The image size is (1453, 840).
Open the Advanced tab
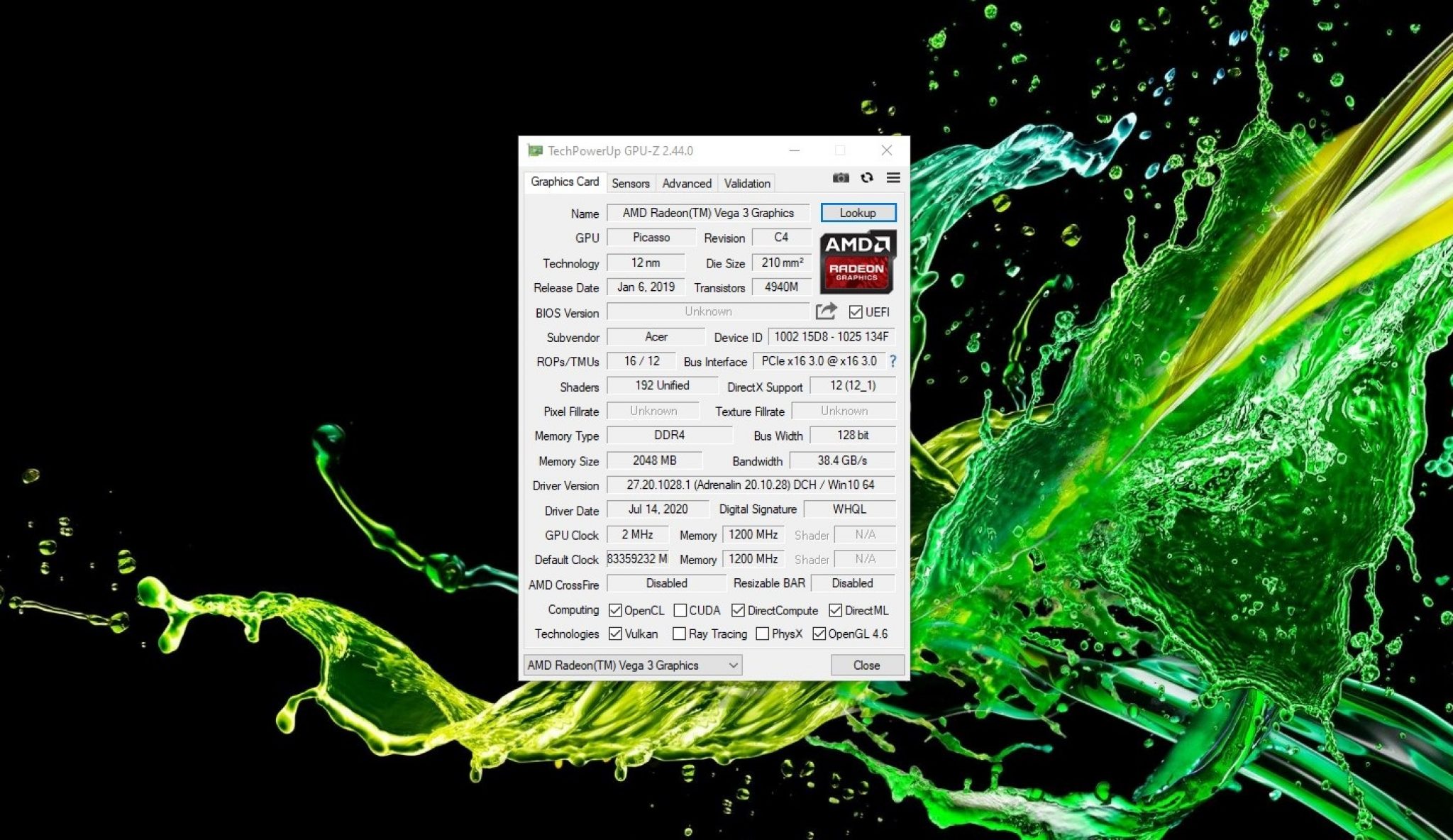click(x=686, y=183)
